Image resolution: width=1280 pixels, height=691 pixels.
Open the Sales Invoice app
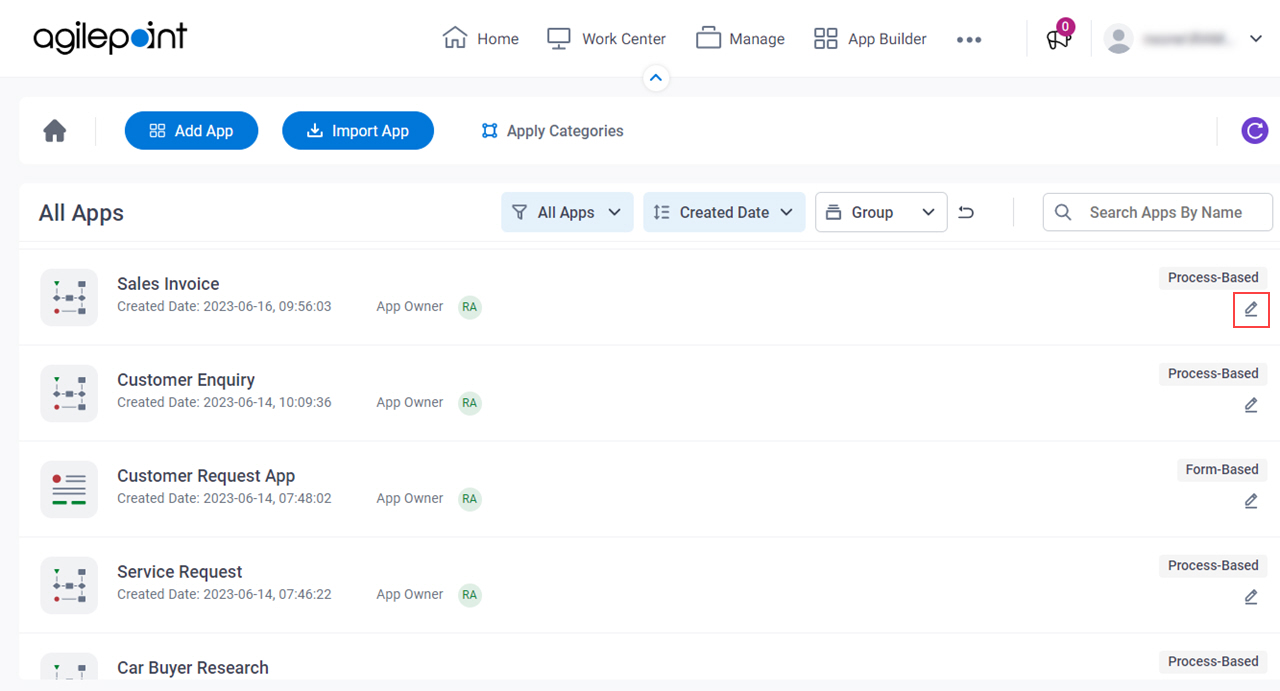(x=168, y=284)
